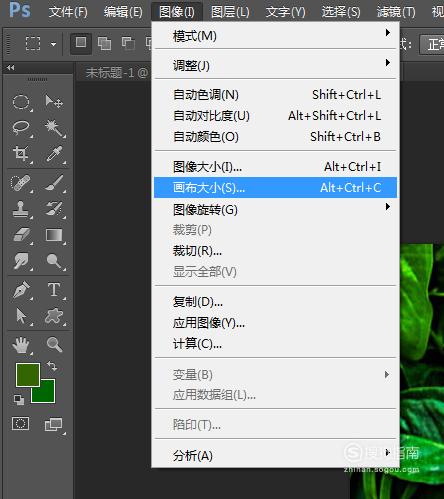This screenshot has height=499, width=444.
Task: Select the Horizontal Type tool
Action: pyautogui.click(x=55, y=289)
